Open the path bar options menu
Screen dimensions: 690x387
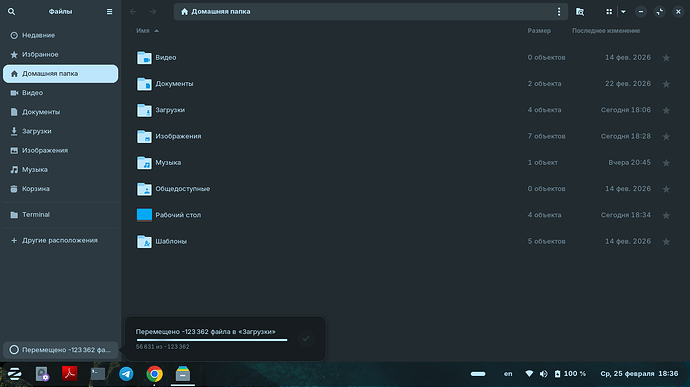point(559,12)
